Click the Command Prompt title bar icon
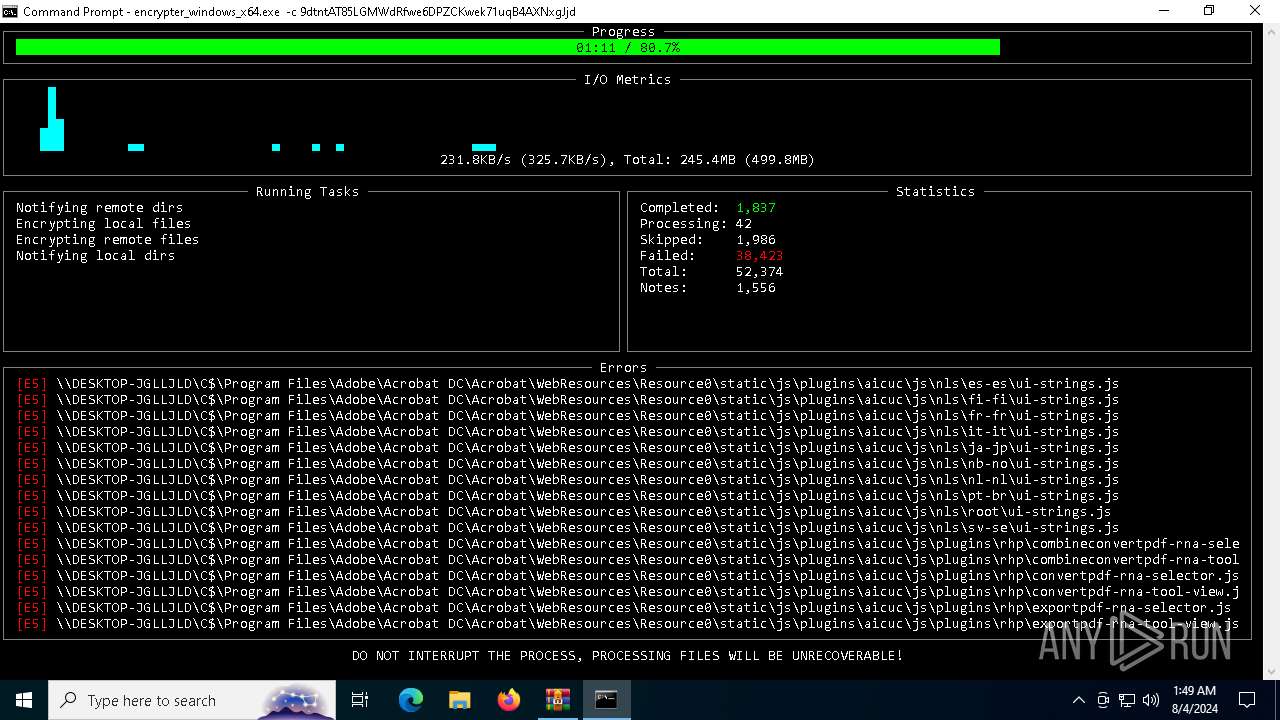The image size is (1280, 720). (x=10, y=11)
